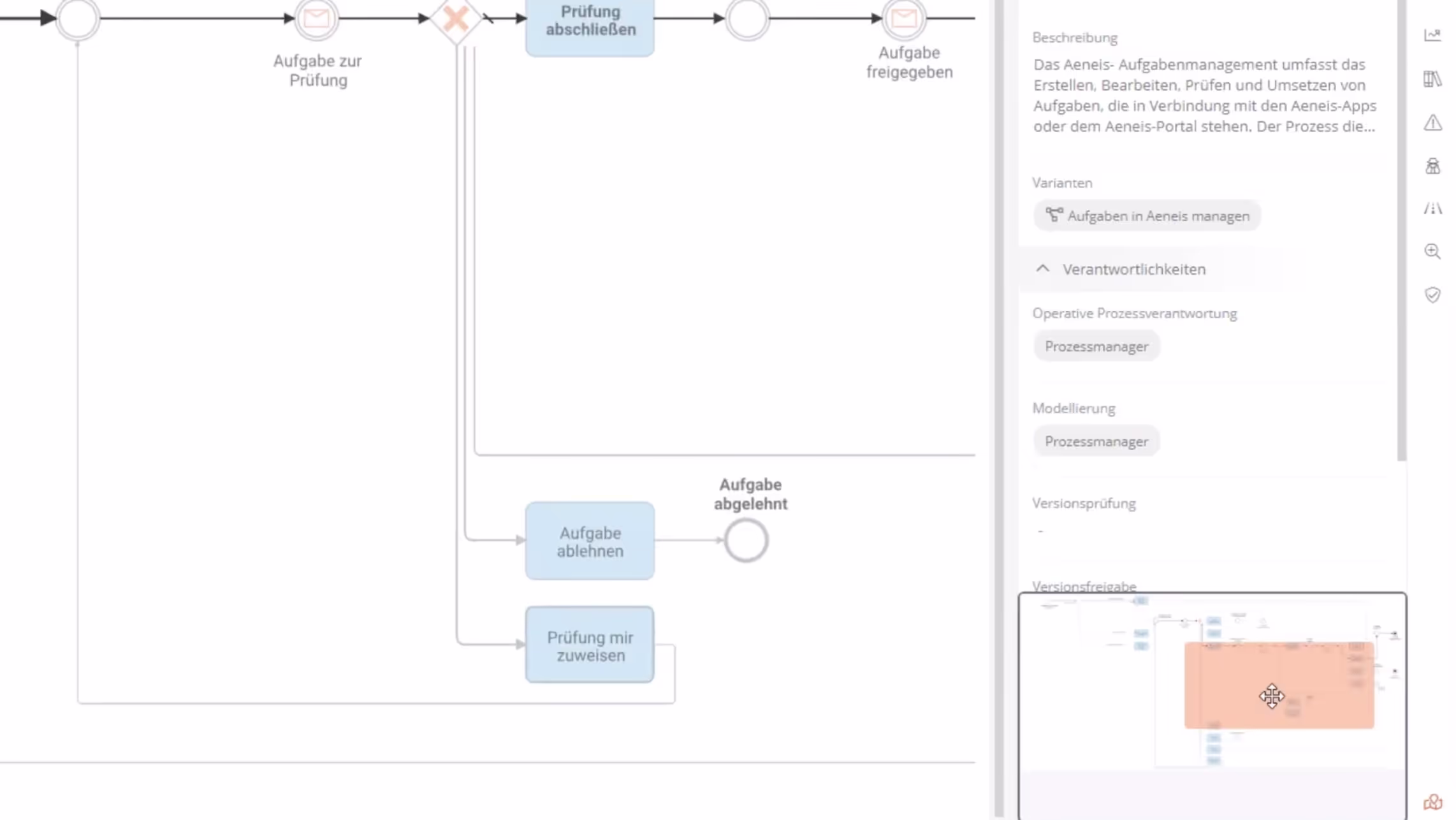This screenshot has height=820, width=1456.
Task: Open the chart trend icon in sidebar
Action: pyautogui.click(x=1432, y=35)
